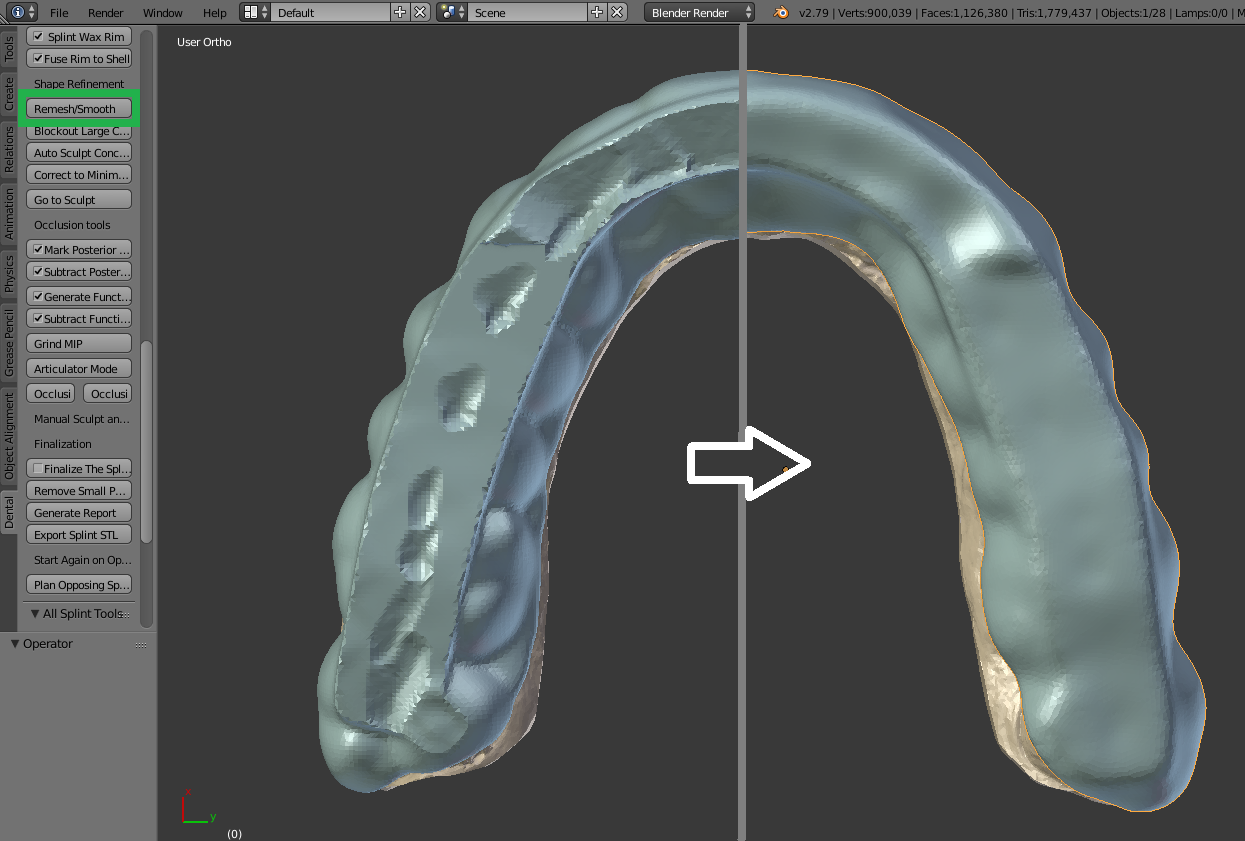Uncheck the Splint Wax Rim checkbox

pos(39,37)
